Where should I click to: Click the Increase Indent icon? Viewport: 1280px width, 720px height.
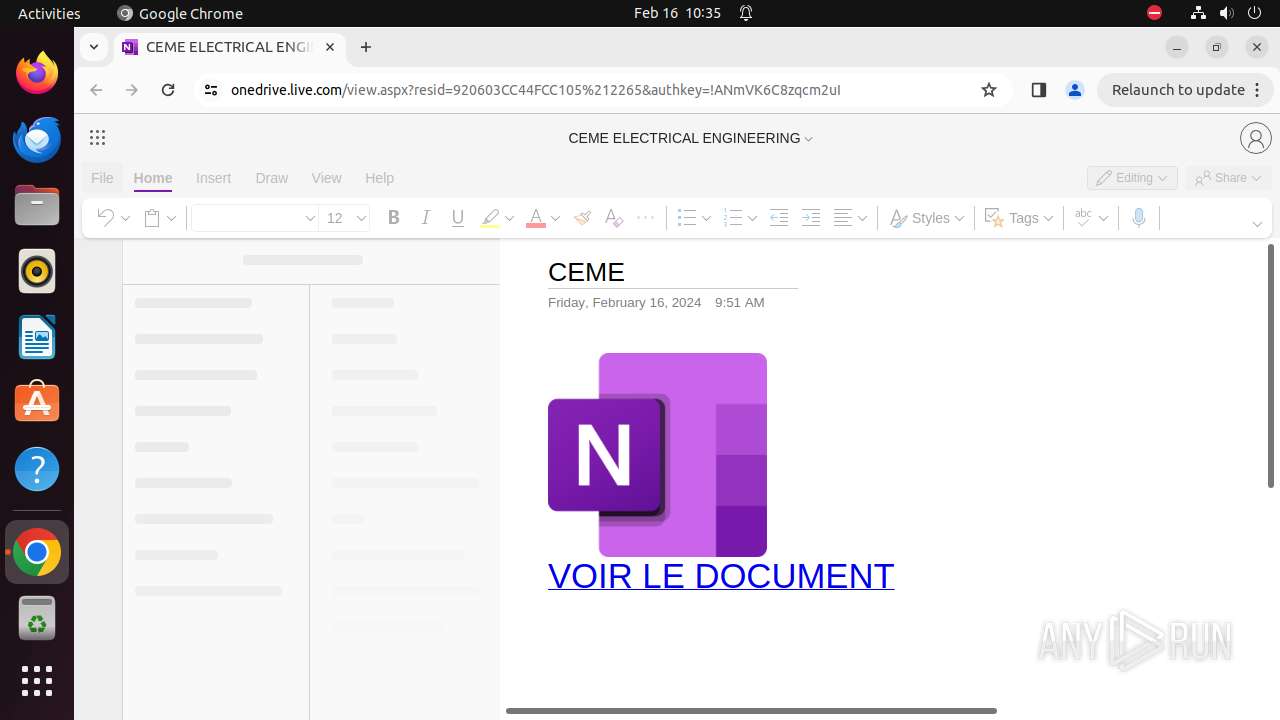[x=811, y=218]
